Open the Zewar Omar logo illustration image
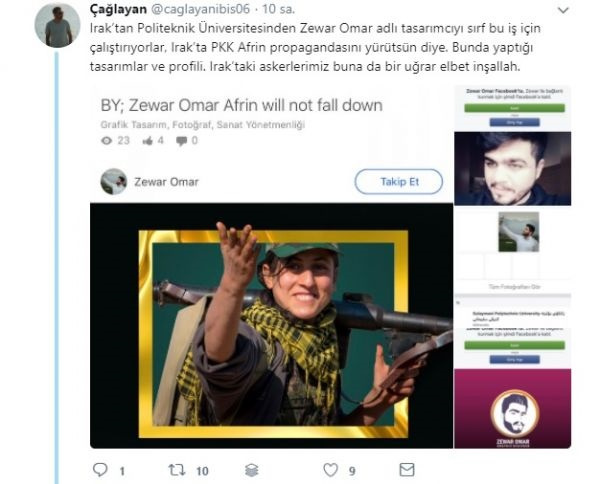 (512, 408)
